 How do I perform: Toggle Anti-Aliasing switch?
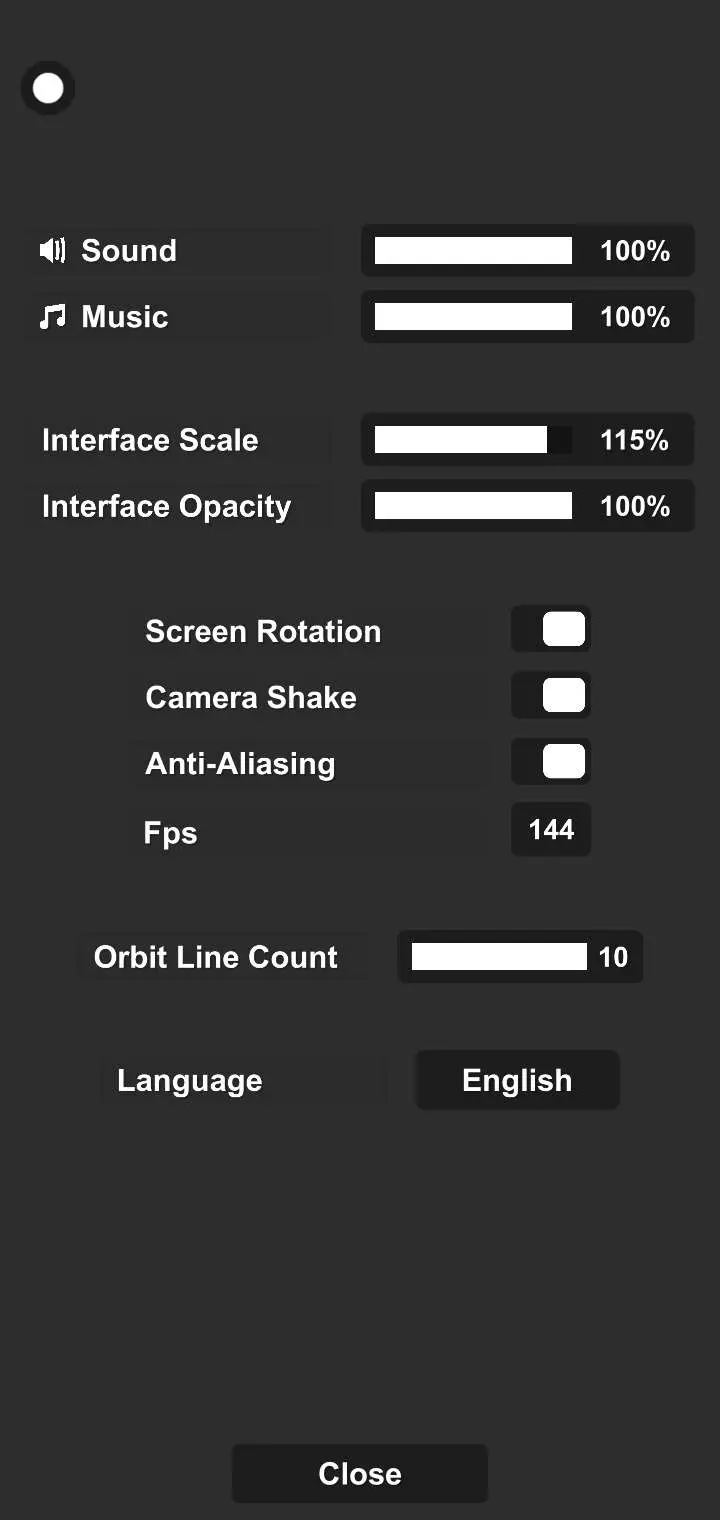[x=551, y=762]
